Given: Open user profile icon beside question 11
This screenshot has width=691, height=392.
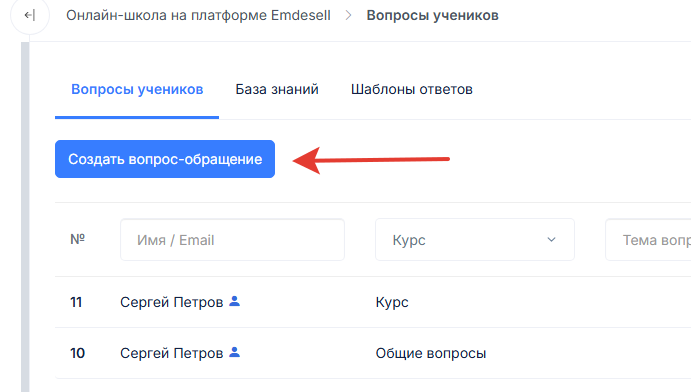Looking at the screenshot, I should 234,301.
